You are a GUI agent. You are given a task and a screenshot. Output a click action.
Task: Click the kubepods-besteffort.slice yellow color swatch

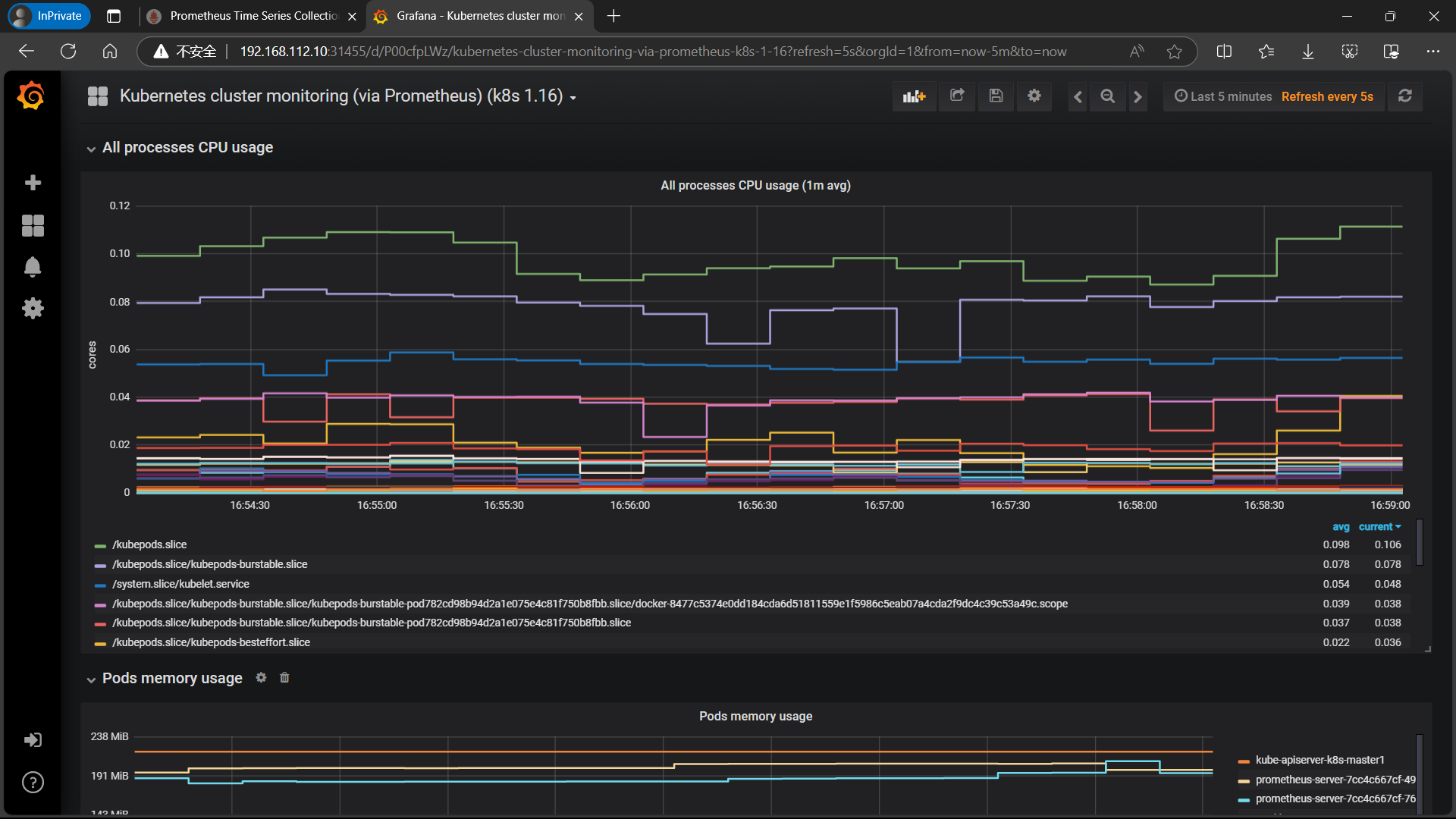pyautogui.click(x=100, y=643)
